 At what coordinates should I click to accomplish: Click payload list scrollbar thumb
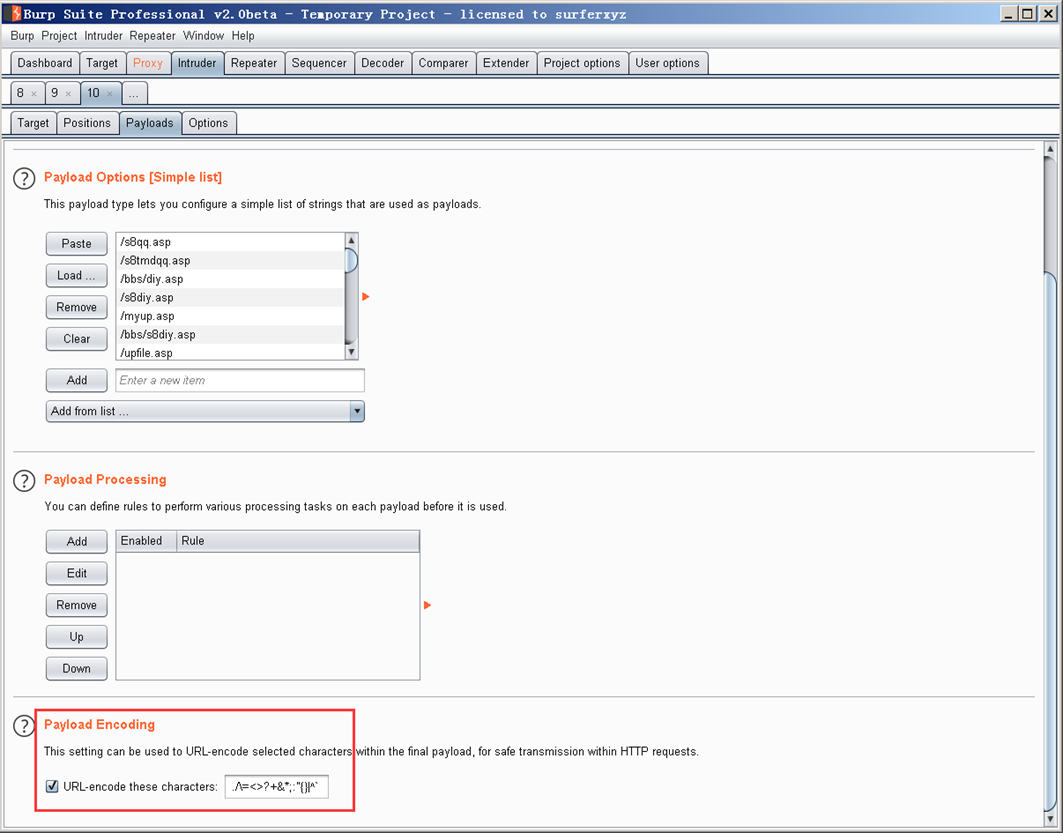tap(351, 260)
